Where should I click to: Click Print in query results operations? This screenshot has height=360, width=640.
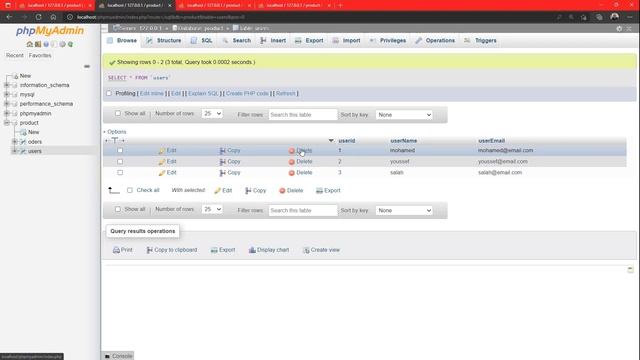click(122, 250)
